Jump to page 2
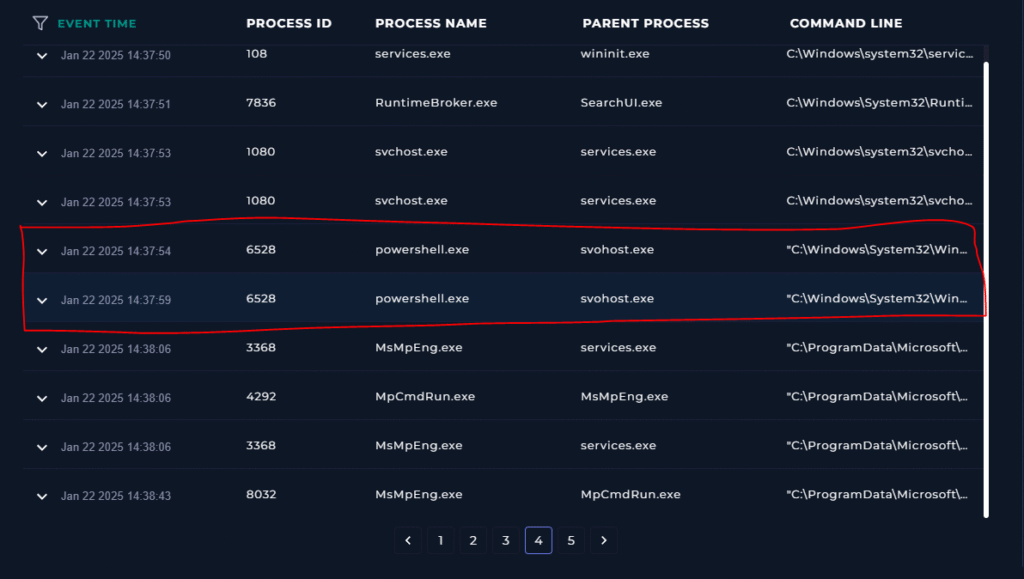This screenshot has width=1024, height=579. point(473,540)
